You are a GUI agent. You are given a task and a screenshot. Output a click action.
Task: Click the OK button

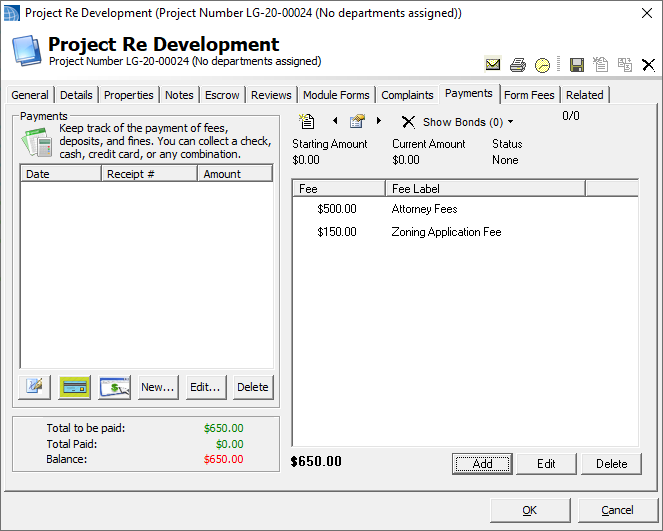point(530,510)
